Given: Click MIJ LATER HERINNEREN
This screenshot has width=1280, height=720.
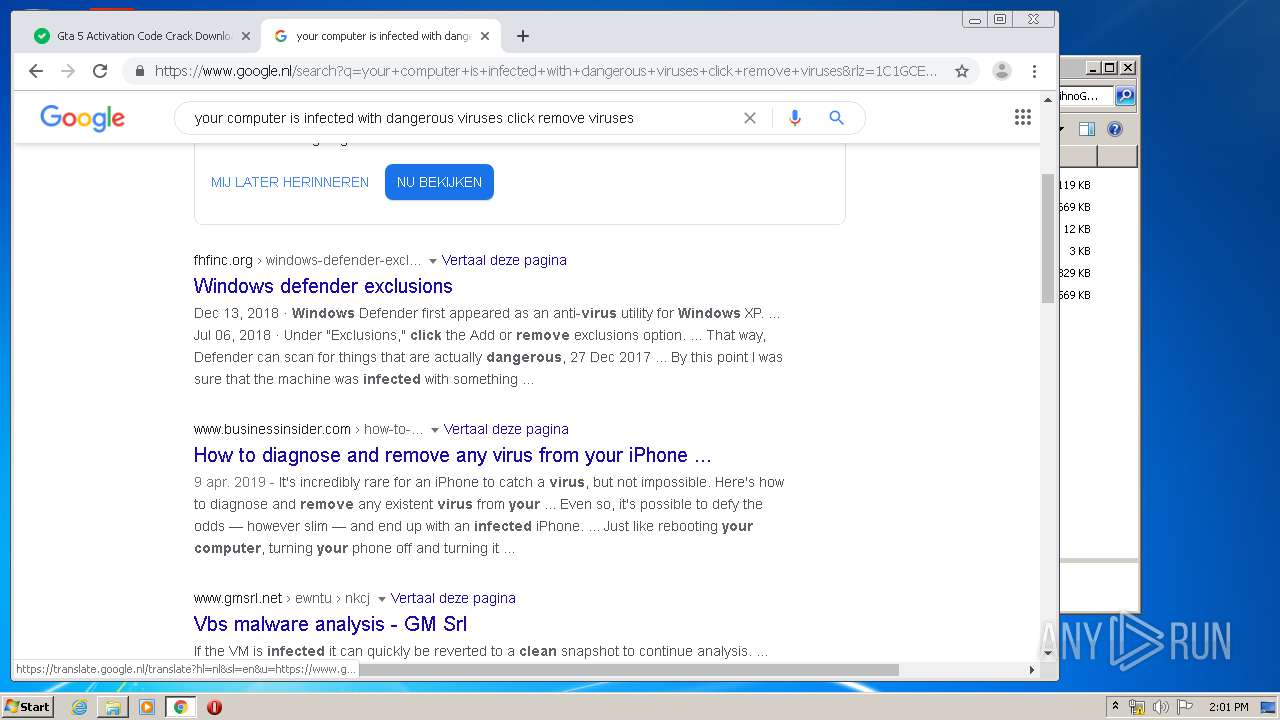Looking at the screenshot, I should [x=290, y=182].
